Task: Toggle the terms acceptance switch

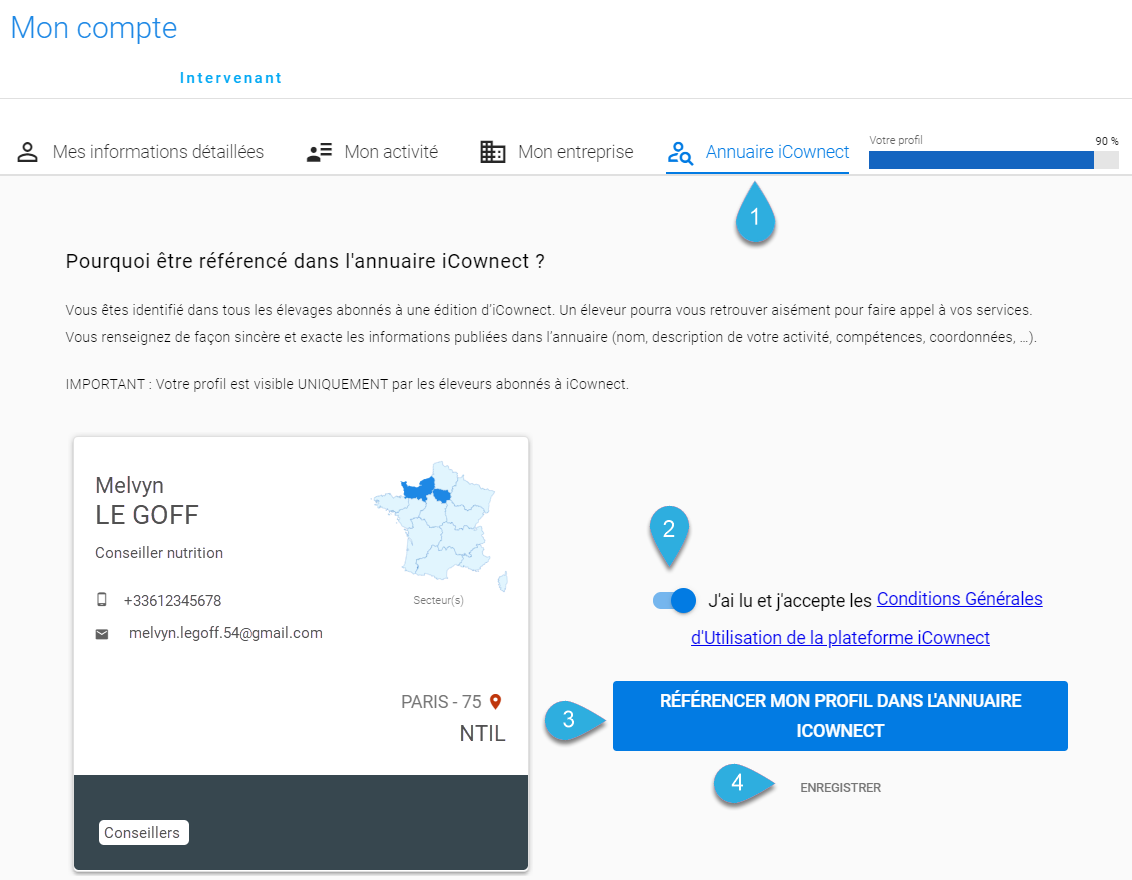Action: [x=674, y=600]
